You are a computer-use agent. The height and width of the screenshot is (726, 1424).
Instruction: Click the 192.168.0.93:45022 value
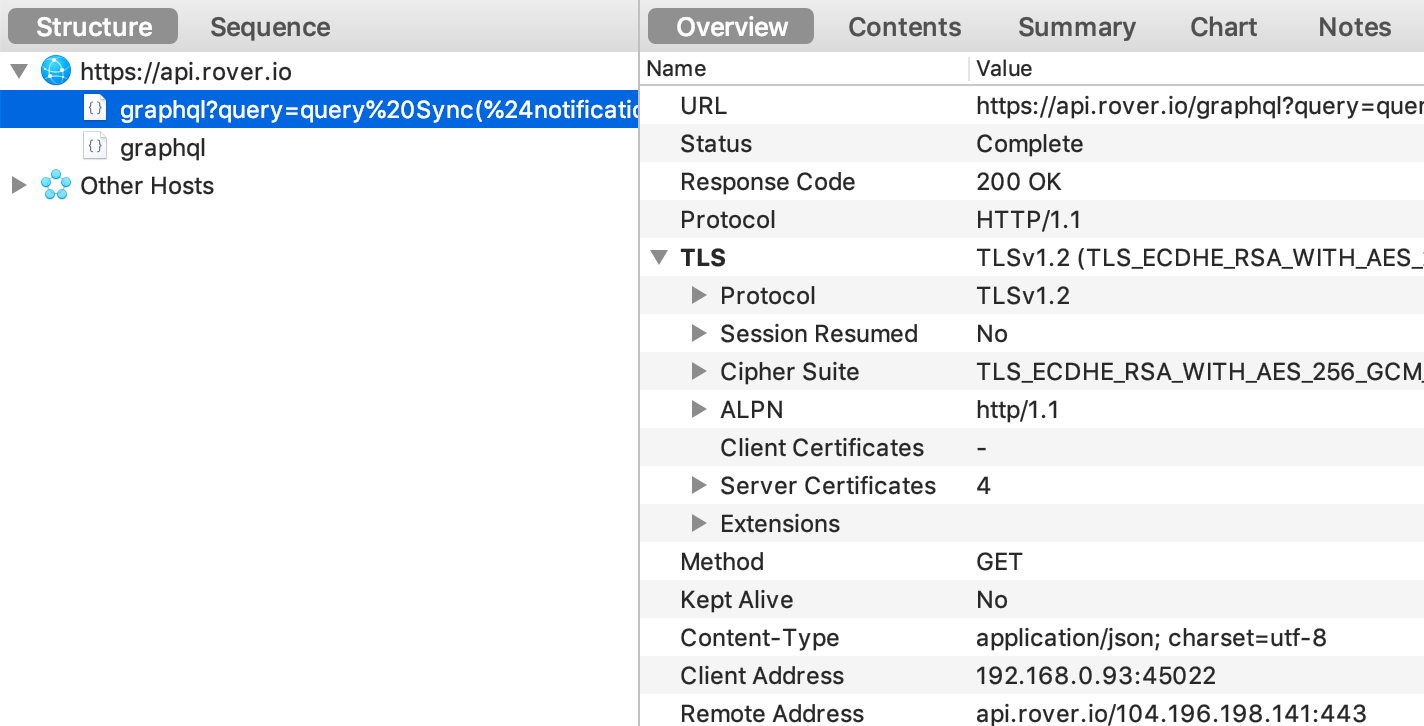[1096, 676]
